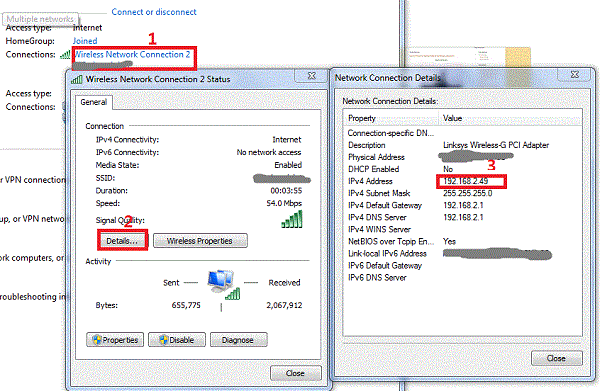Select the Link-local IPv6 Address row
The width and height of the screenshot is (600, 391).
[x=462, y=254]
